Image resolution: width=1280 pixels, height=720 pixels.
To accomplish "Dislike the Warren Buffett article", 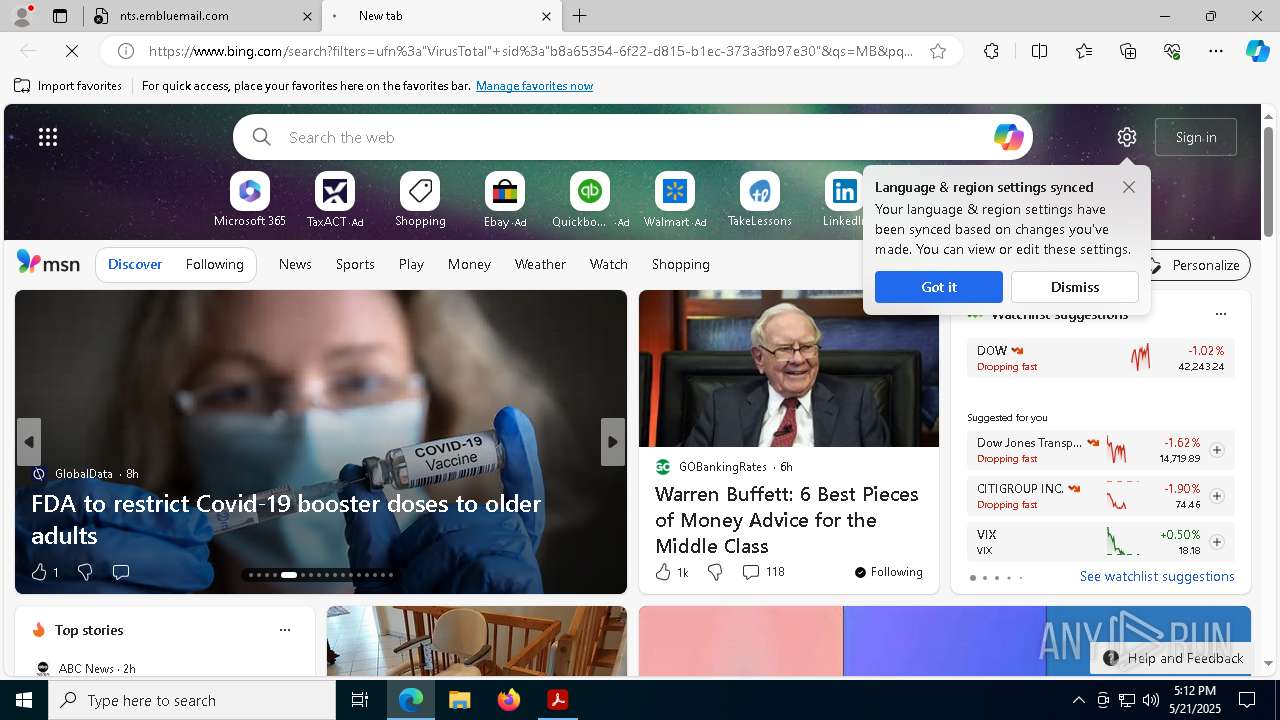I will [715, 572].
